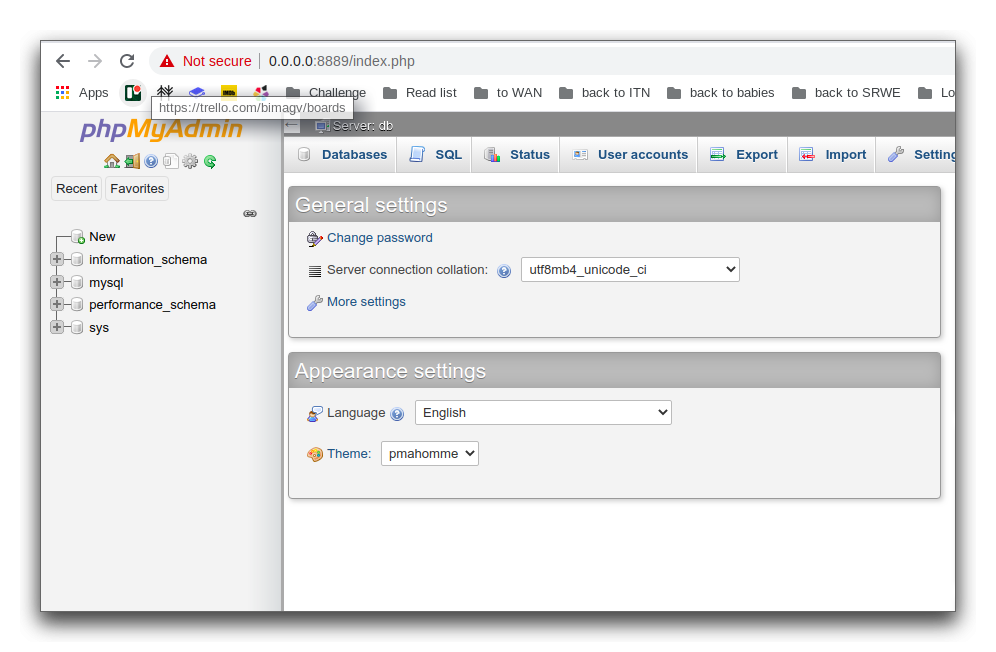Click the mysql database cylinder icon

point(77,282)
